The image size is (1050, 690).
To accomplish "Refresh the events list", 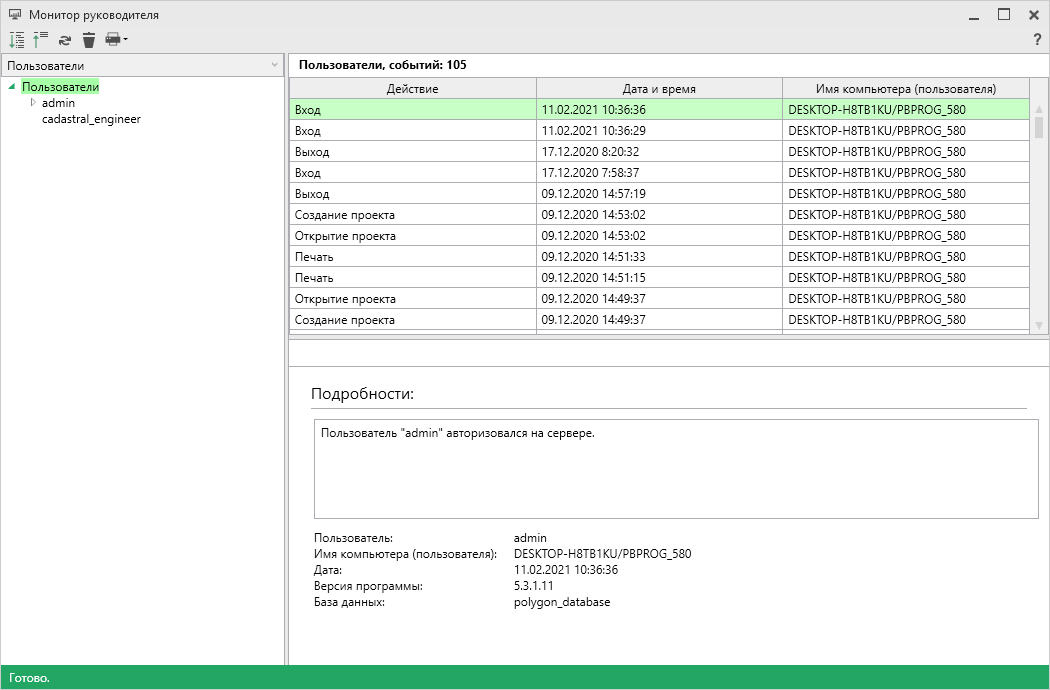I will (65, 40).
